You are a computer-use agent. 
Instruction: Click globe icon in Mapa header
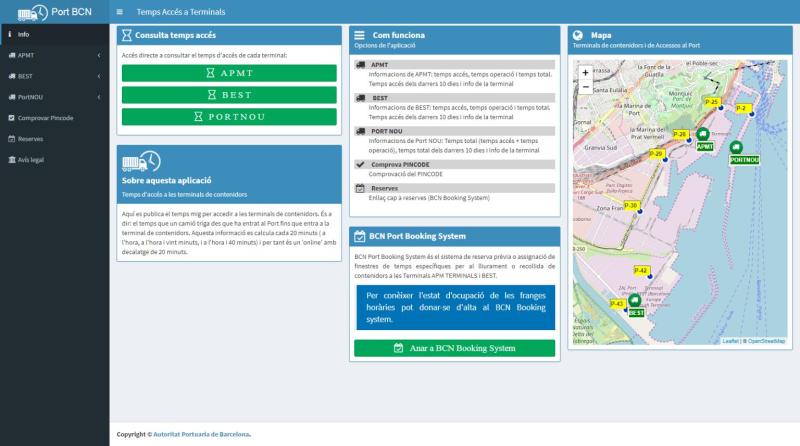[578, 35]
